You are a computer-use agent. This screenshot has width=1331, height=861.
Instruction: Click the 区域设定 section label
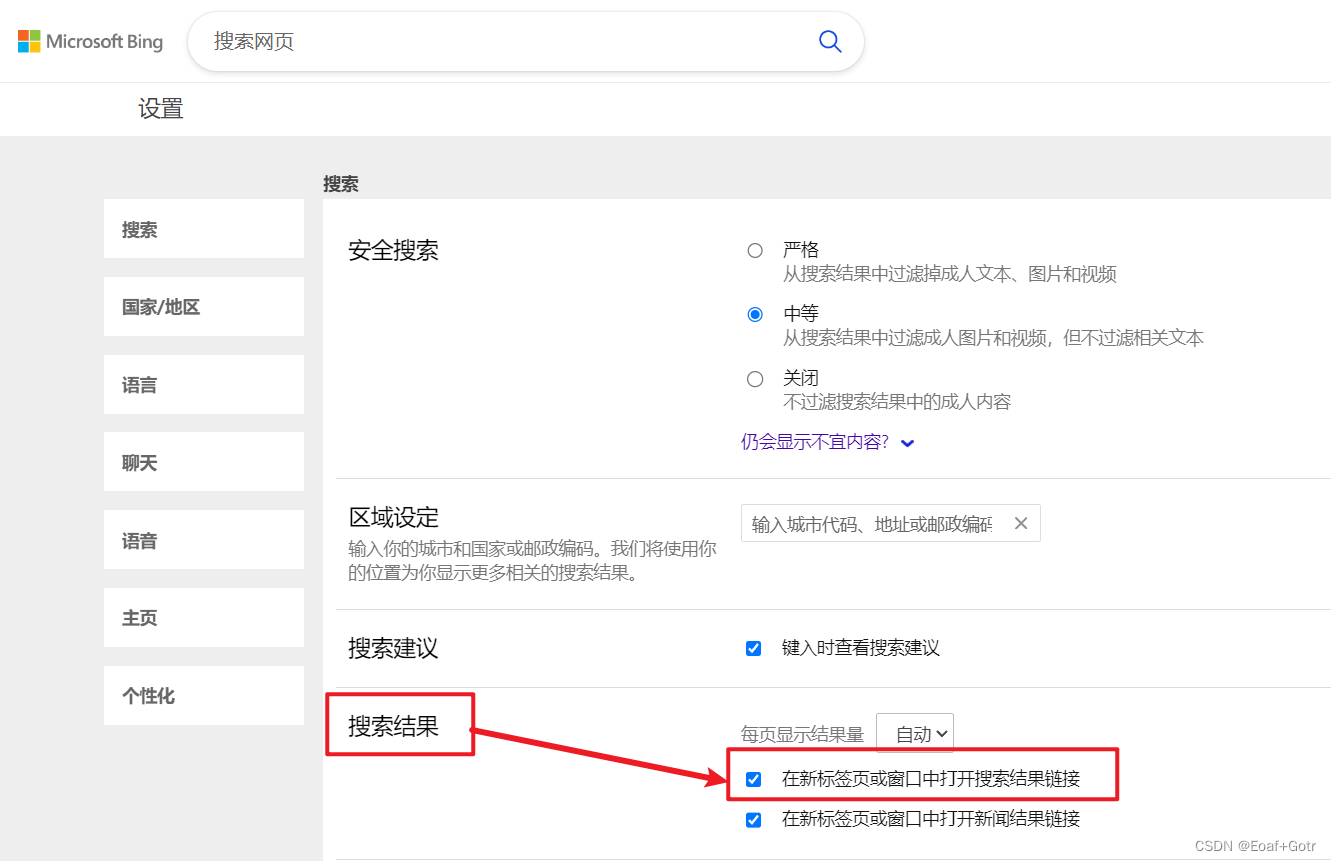click(393, 517)
